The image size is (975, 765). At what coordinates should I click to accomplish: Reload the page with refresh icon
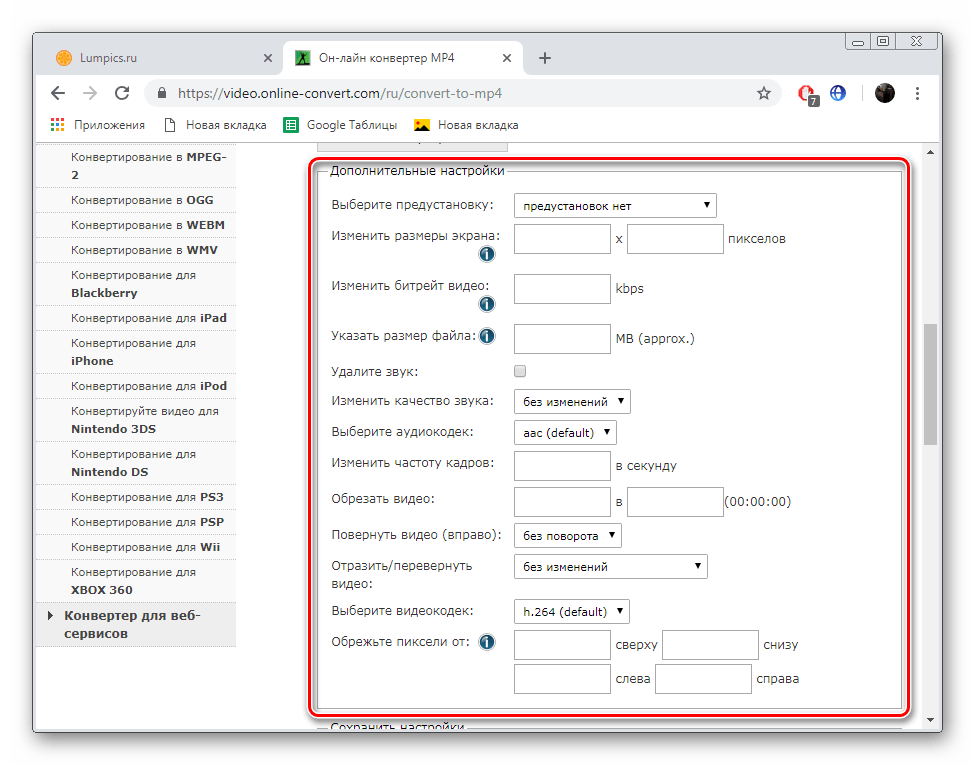coord(122,93)
